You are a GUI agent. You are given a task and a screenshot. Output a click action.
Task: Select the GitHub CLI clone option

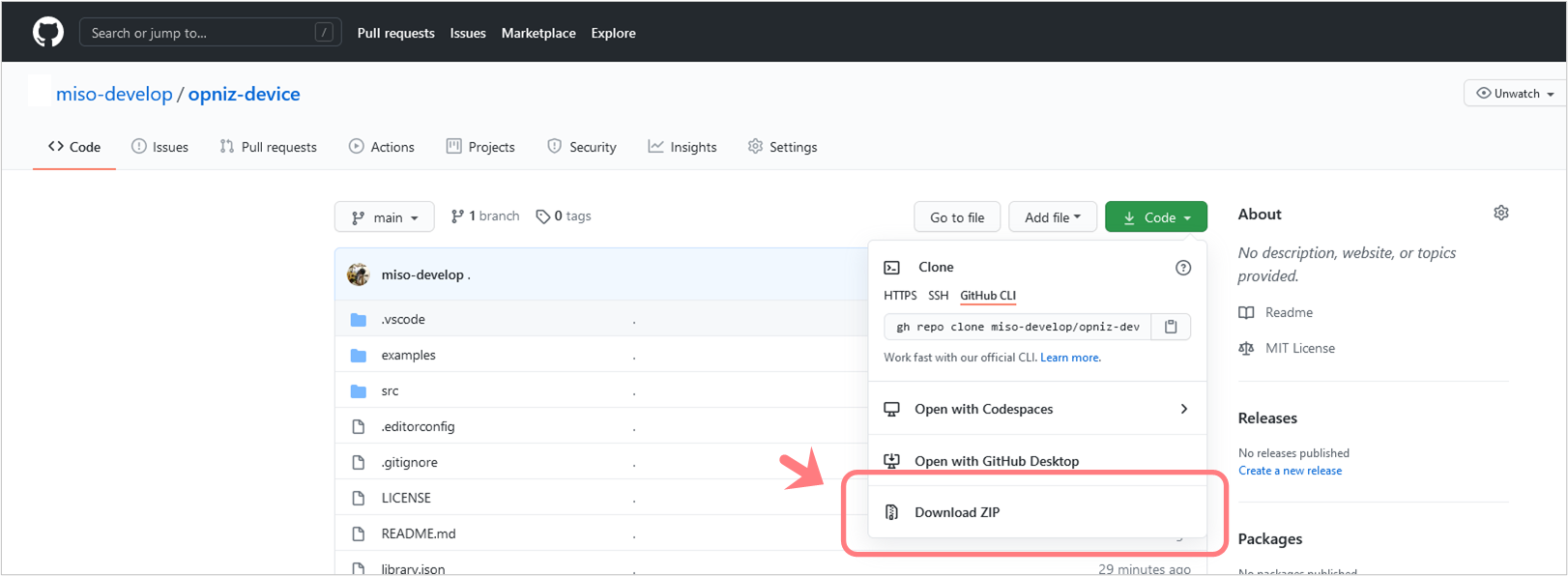[x=988, y=296]
